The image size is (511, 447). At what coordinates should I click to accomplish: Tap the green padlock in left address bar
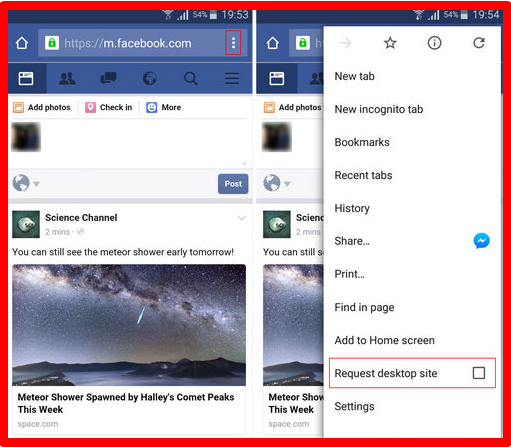pos(52,43)
